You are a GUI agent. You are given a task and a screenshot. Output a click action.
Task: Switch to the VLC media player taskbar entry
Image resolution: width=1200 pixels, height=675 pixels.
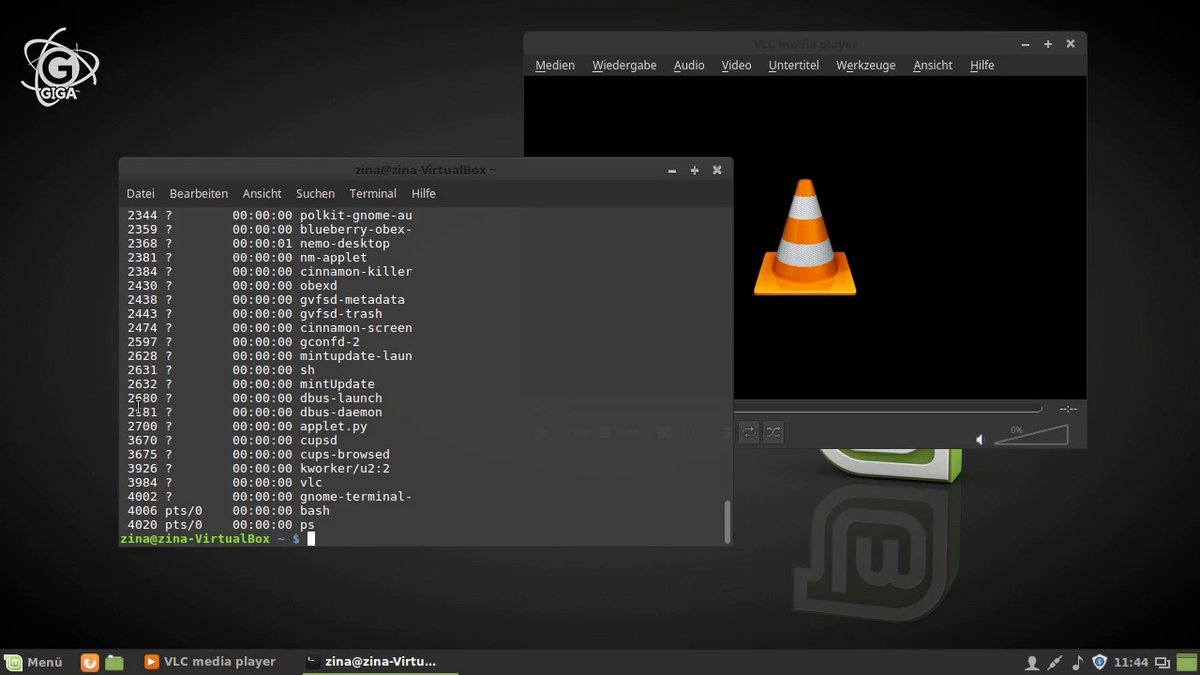click(x=210, y=661)
